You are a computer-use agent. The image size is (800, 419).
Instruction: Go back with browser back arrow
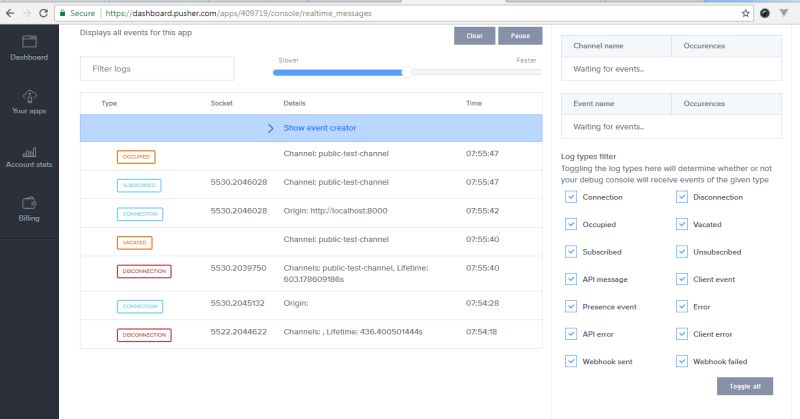pos(10,13)
